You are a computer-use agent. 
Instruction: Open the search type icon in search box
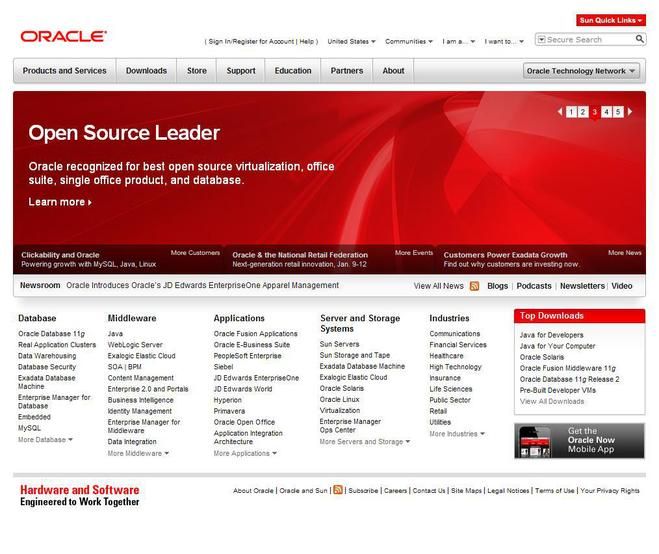click(x=541, y=40)
